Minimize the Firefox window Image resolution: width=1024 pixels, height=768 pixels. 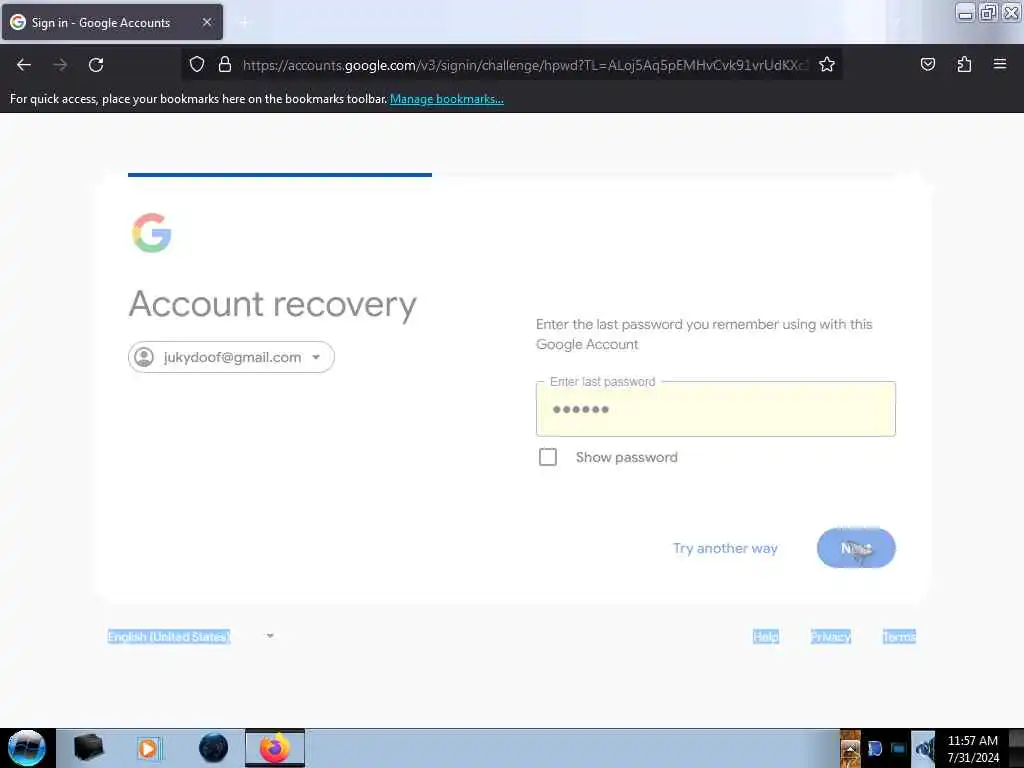pos(965,12)
